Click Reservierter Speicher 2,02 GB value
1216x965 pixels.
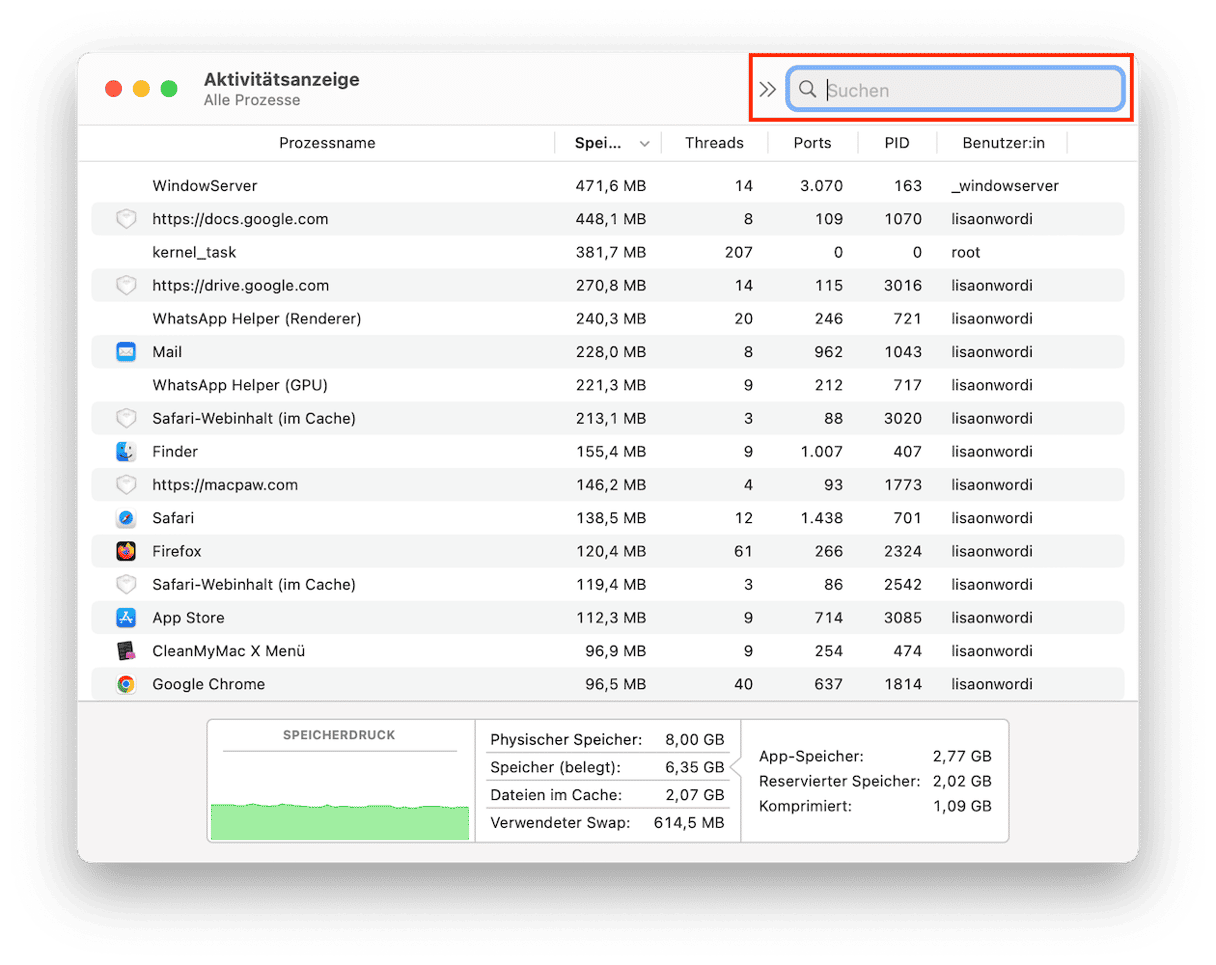coord(962,781)
